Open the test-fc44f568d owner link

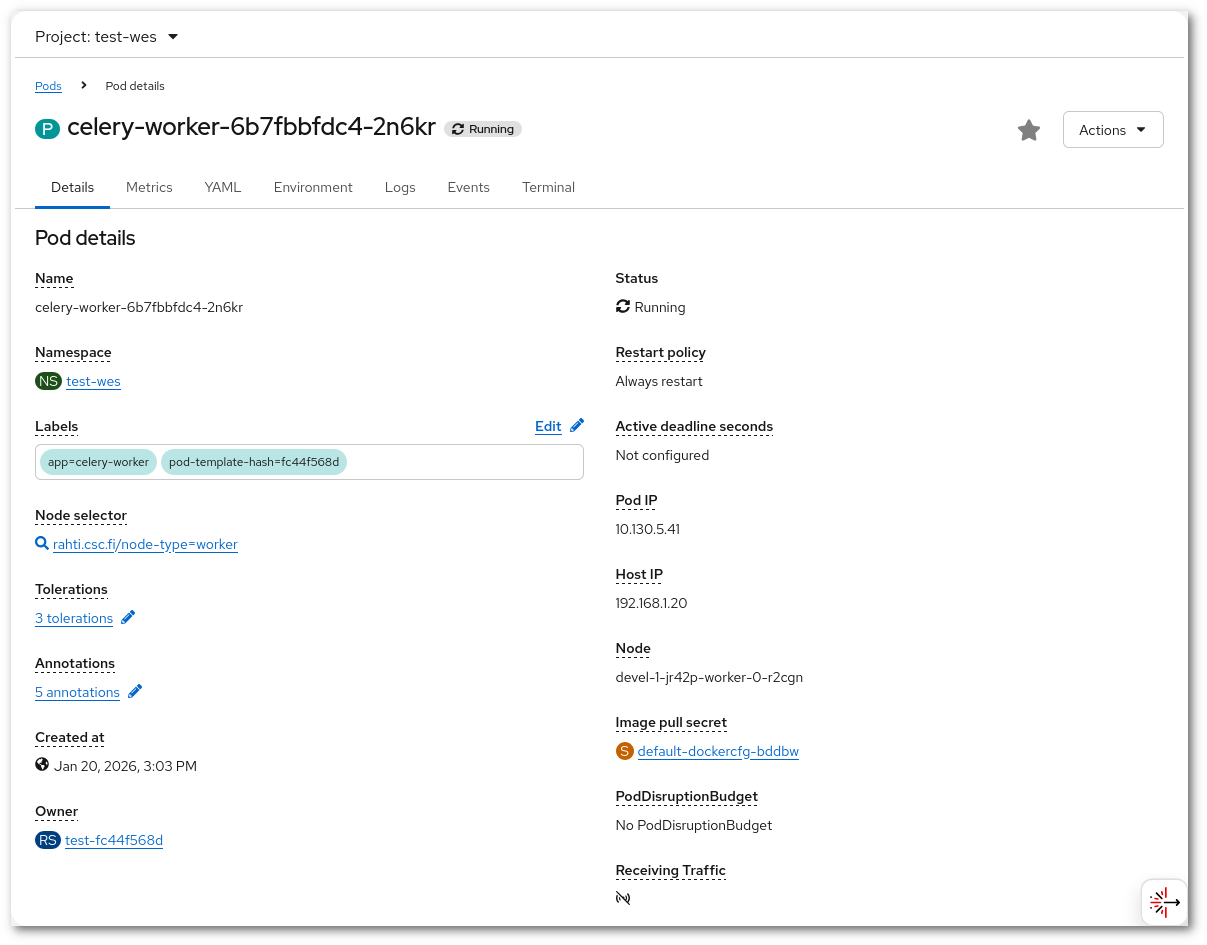pyautogui.click(x=114, y=840)
